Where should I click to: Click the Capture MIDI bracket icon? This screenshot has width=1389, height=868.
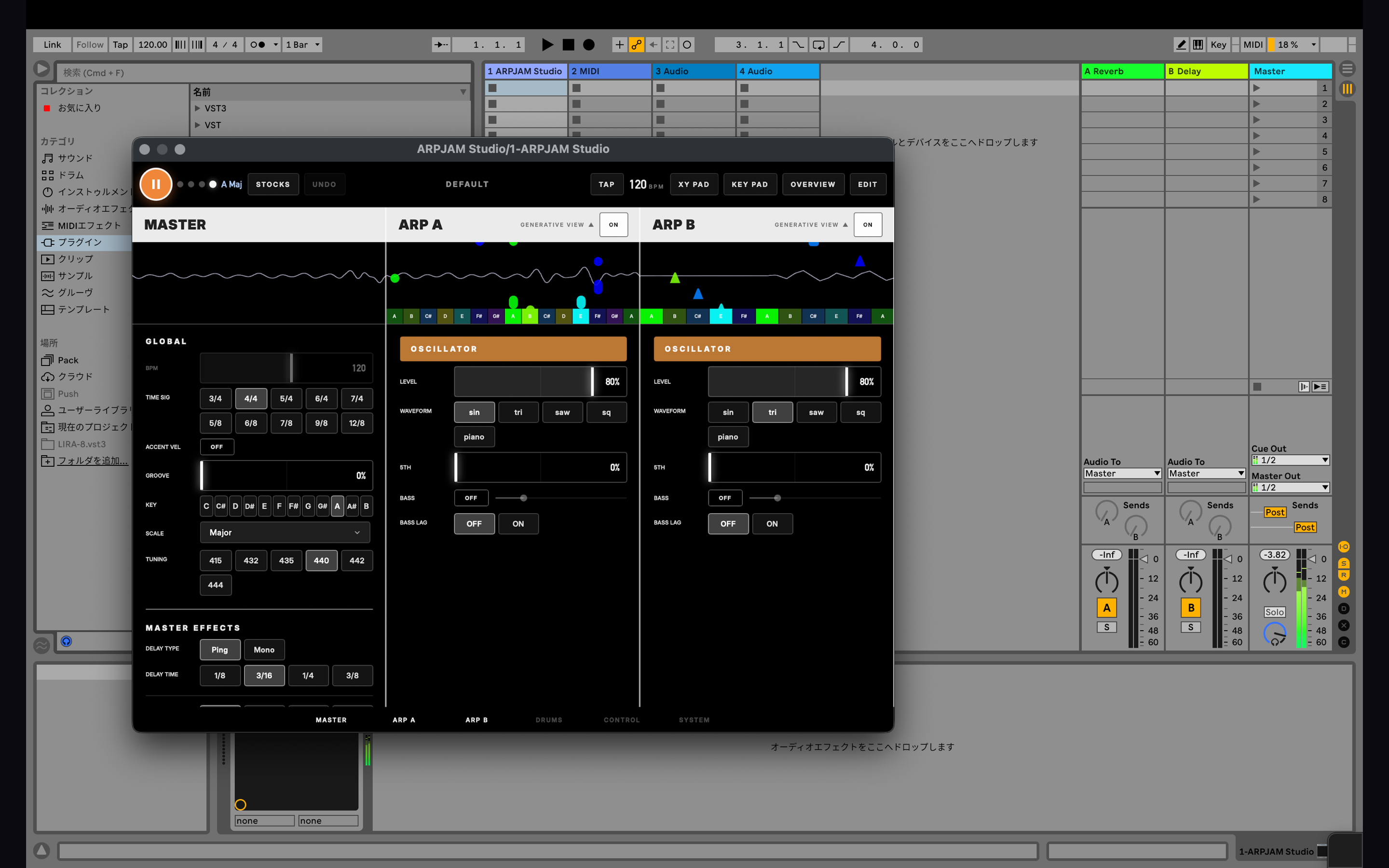pos(670,45)
